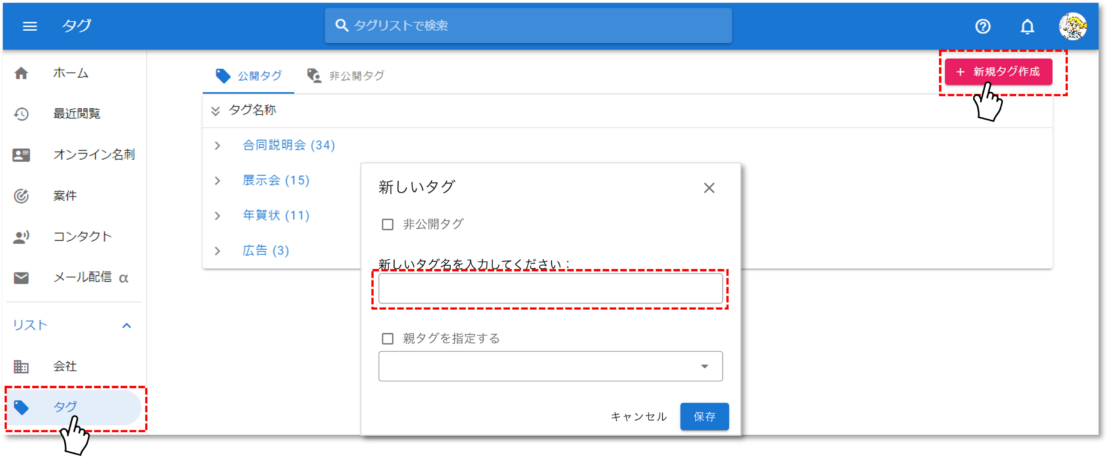Click the 非公開タグ tab lock-tag icon
Viewport: 1108px width, 457px height.
coord(314,76)
